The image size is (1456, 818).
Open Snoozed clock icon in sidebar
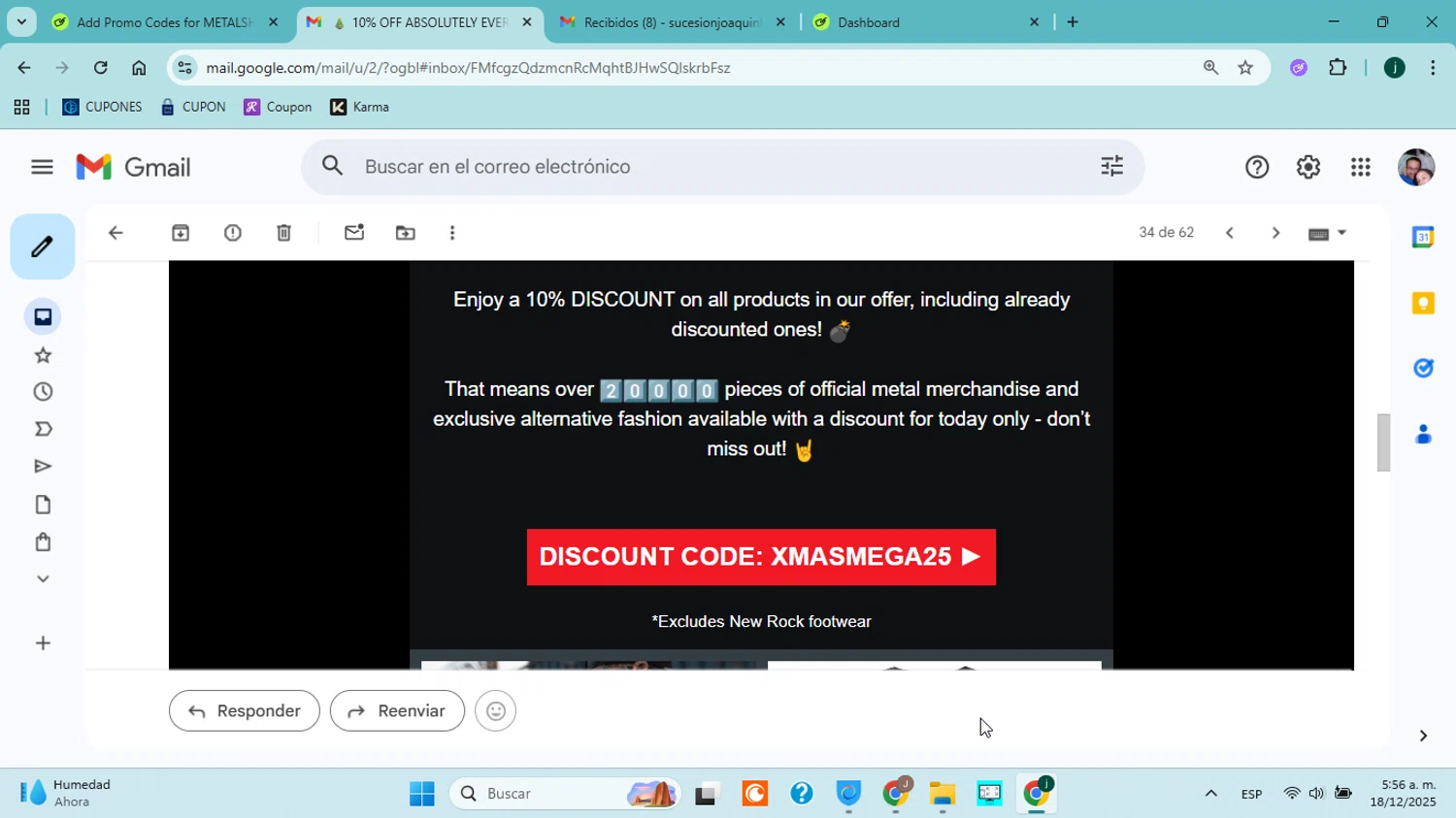pos(43,392)
